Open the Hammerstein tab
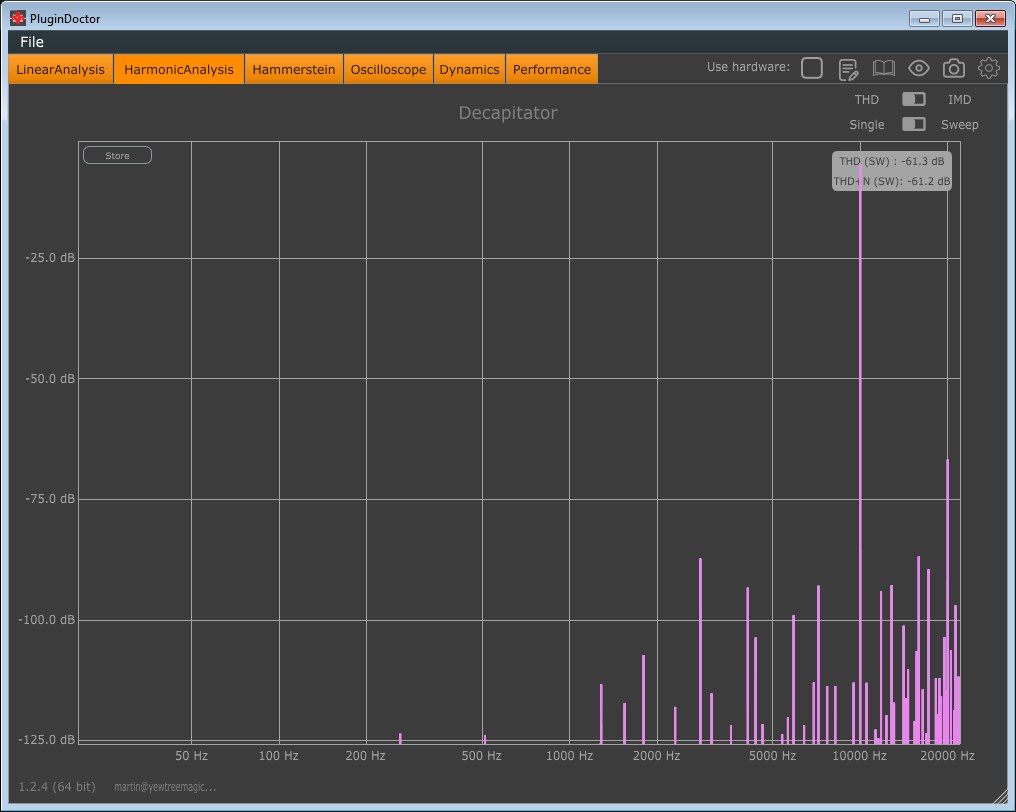The height and width of the screenshot is (812, 1016). click(294, 70)
